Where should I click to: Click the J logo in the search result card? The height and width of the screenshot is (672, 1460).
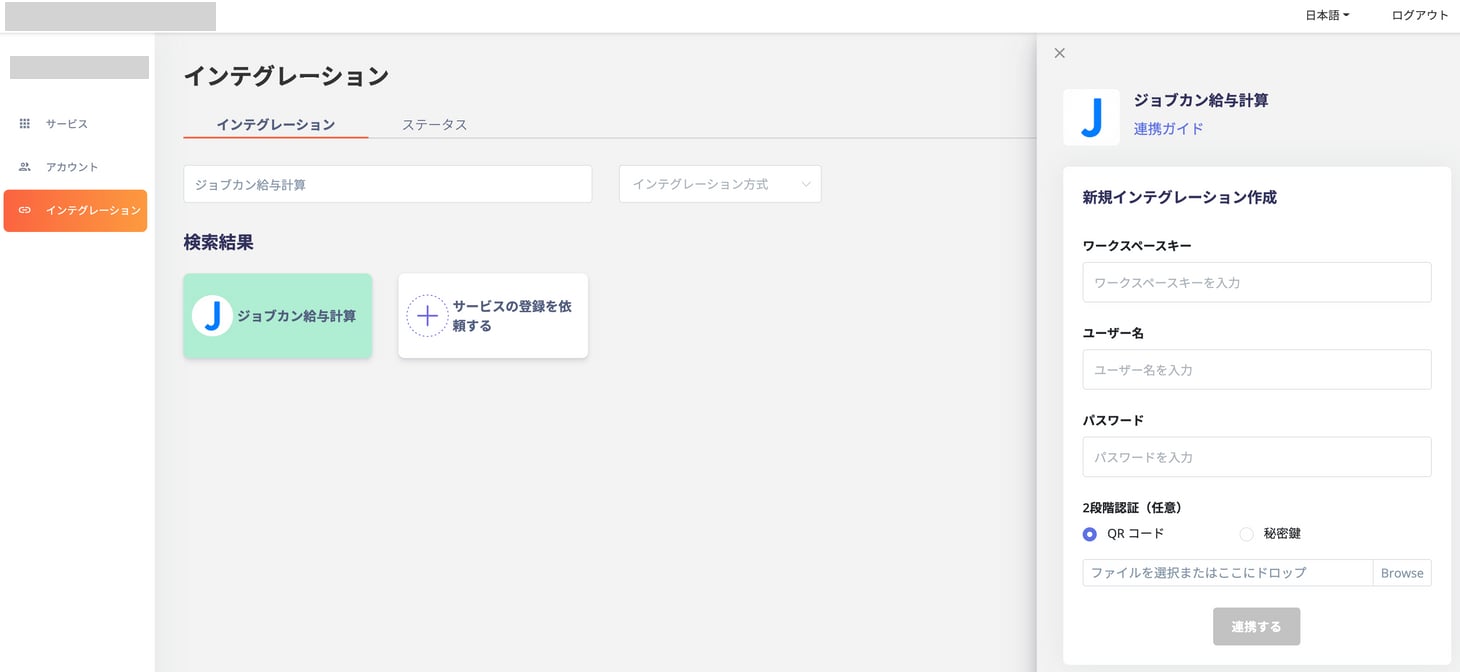click(x=212, y=316)
